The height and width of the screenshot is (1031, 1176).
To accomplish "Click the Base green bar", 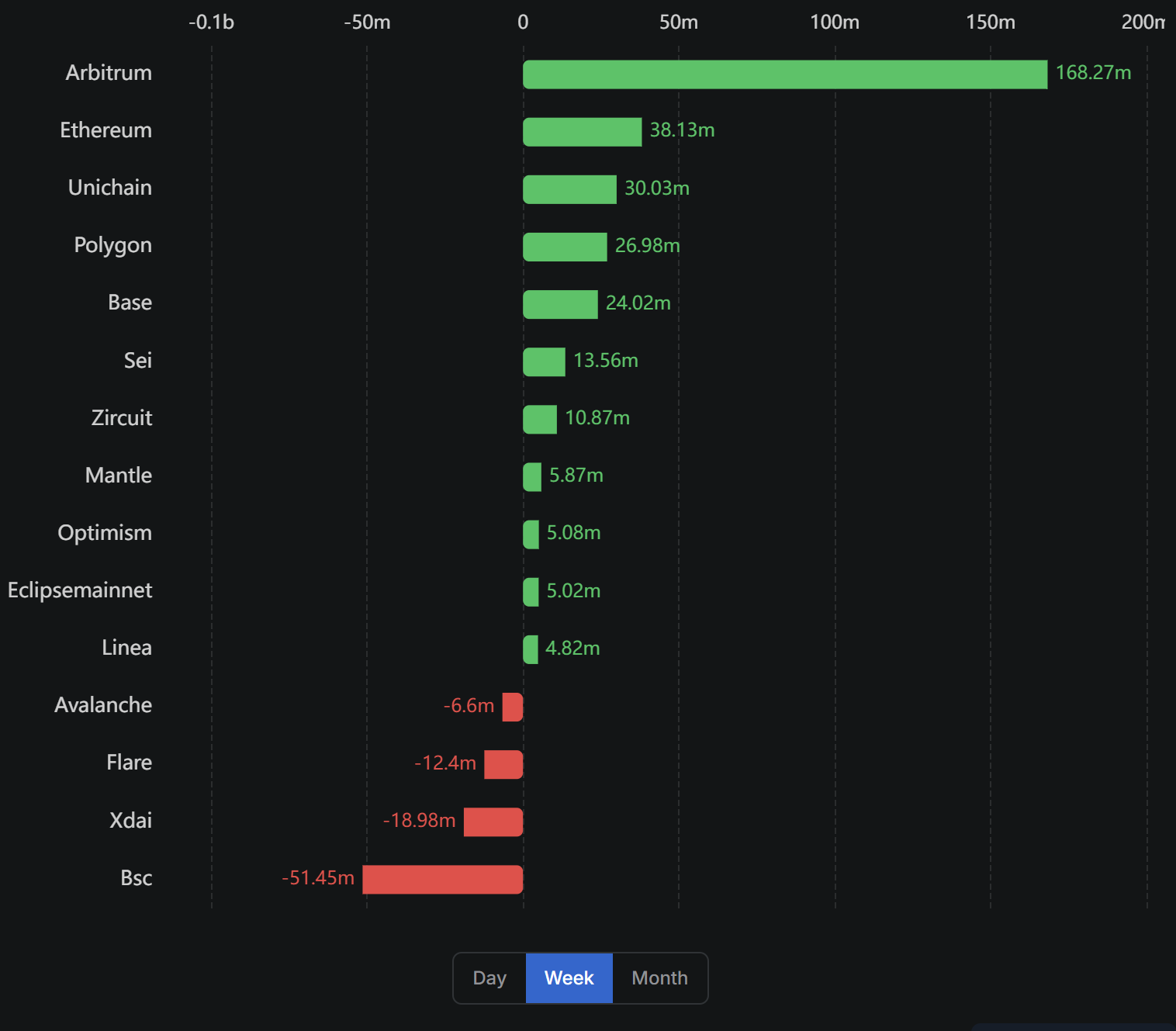I will click(x=560, y=304).
